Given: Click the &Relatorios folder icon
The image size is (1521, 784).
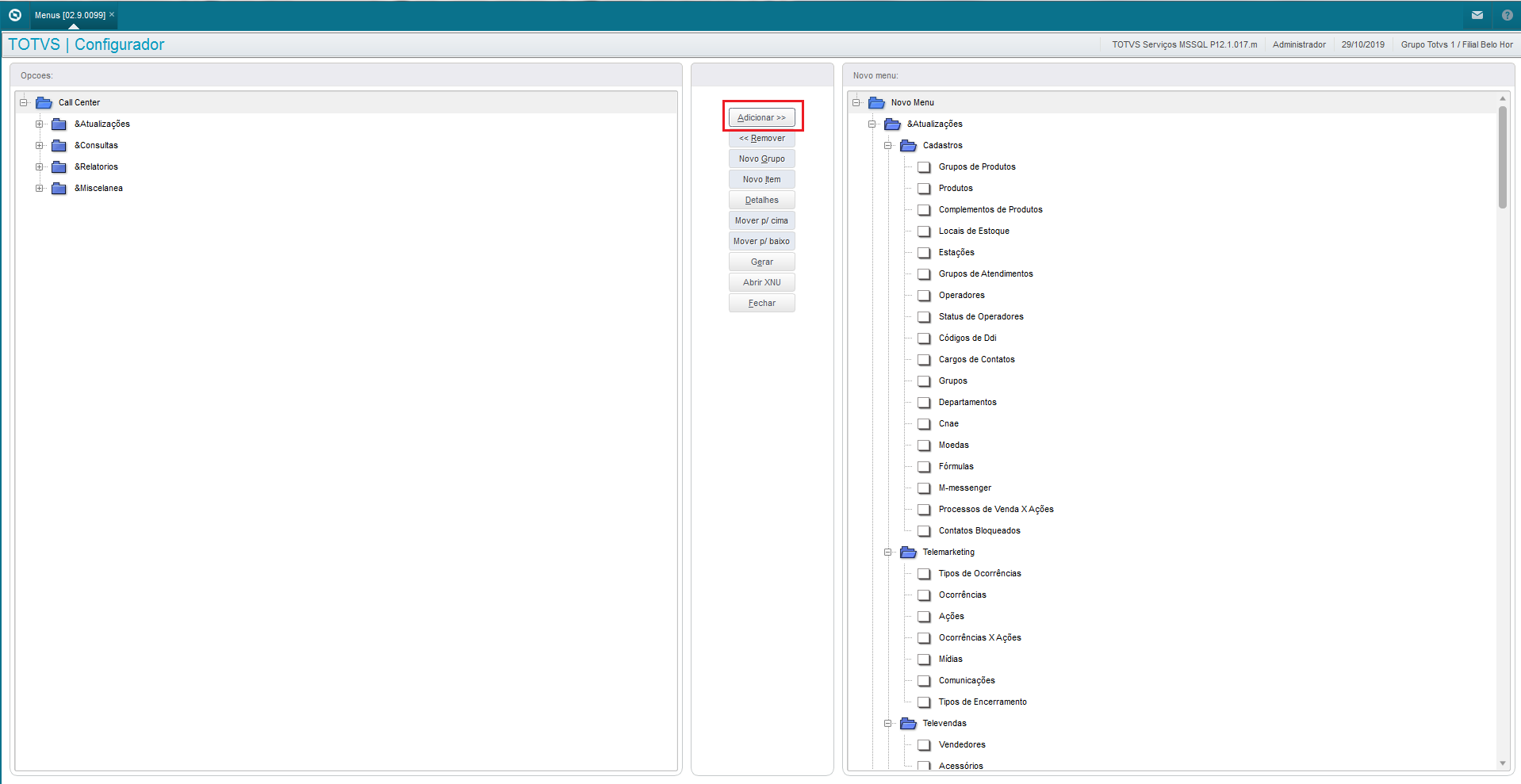Looking at the screenshot, I should click(59, 166).
